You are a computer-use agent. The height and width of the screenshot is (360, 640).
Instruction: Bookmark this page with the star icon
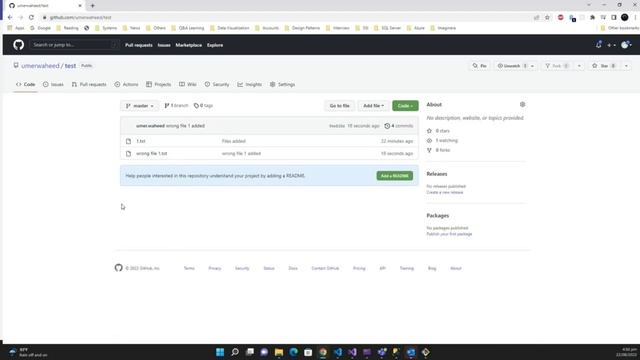click(x=547, y=18)
